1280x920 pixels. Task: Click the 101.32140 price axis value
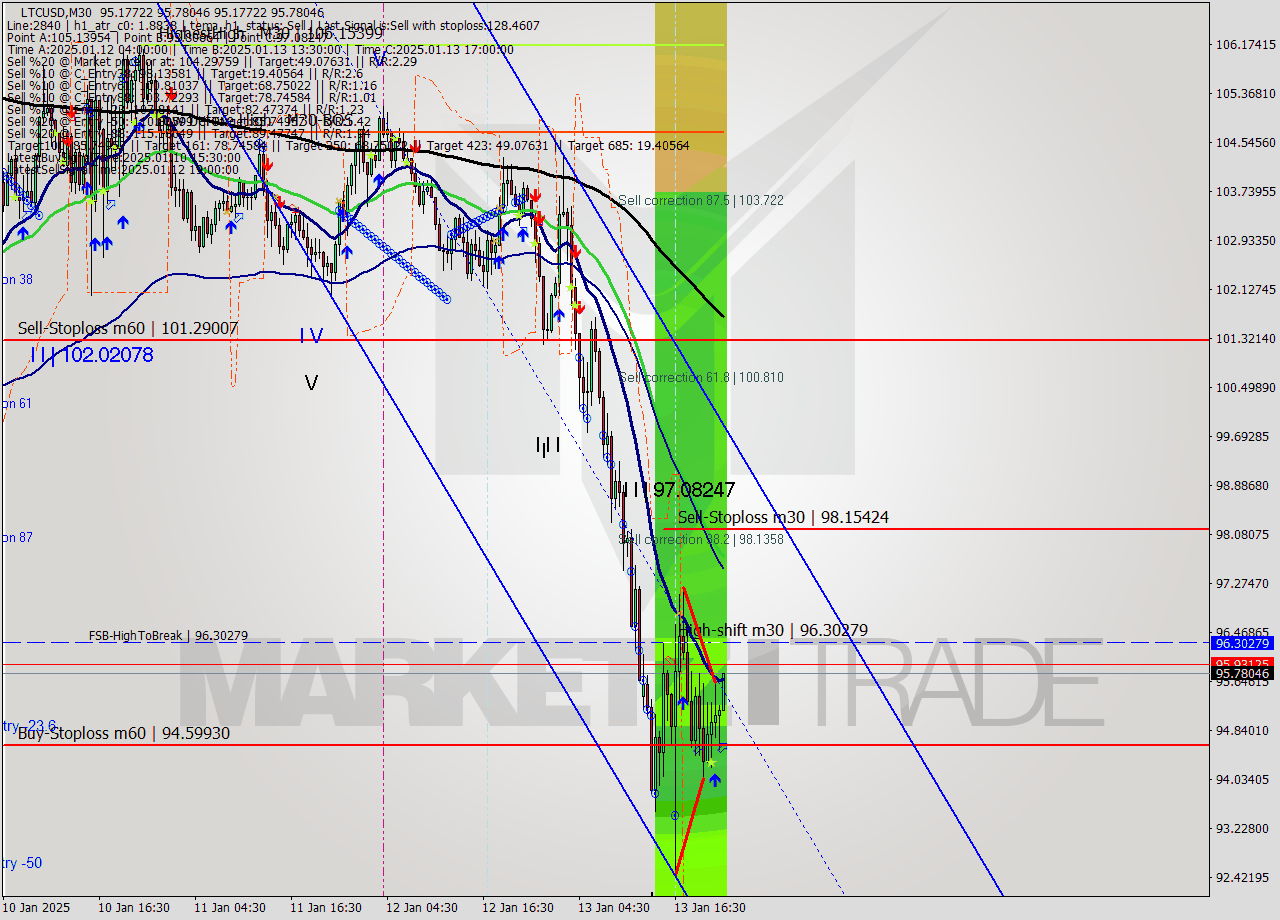pos(1245,338)
